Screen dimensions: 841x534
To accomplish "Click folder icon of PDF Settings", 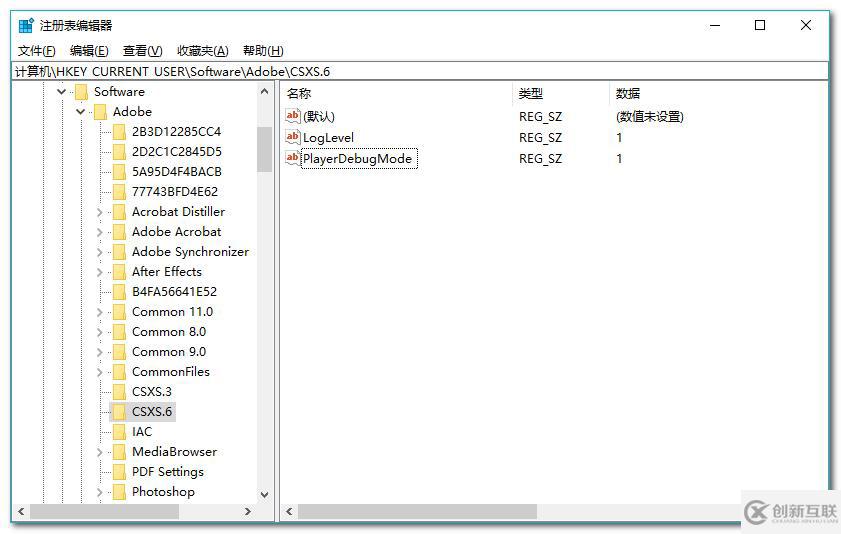I will click(119, 472).
